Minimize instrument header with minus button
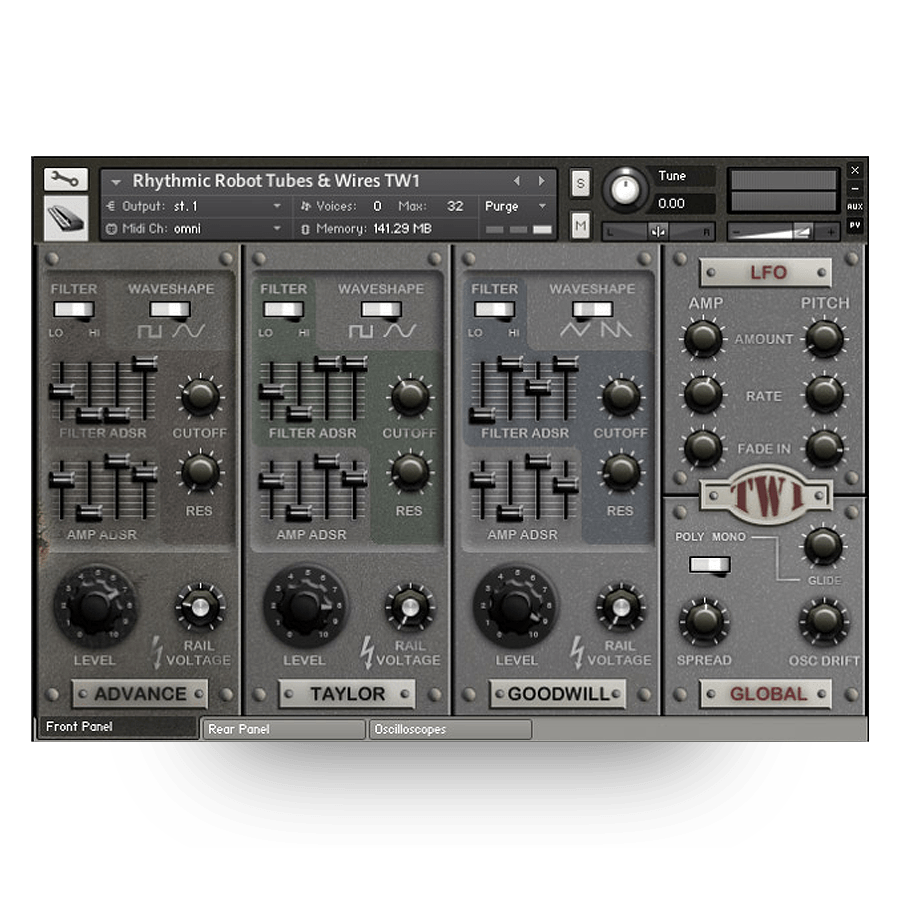The image size is (900, 900). tap(855, 188)
